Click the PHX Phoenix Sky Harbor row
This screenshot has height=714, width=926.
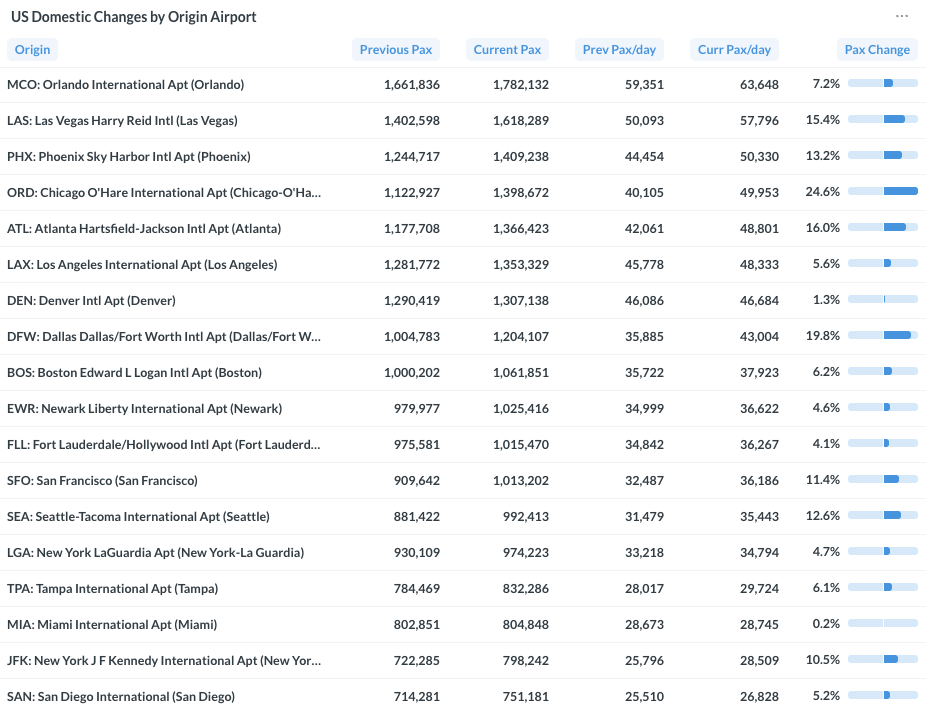point(128,157)
